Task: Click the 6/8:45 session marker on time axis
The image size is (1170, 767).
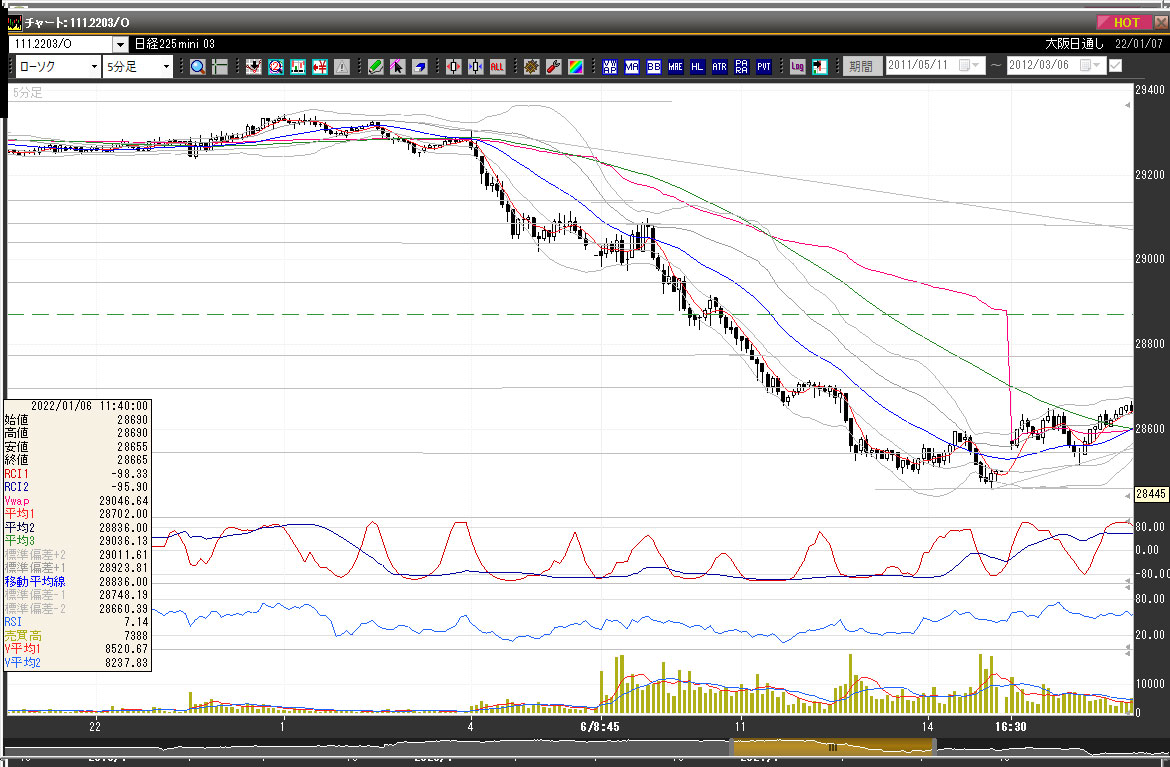Action: 600,726
